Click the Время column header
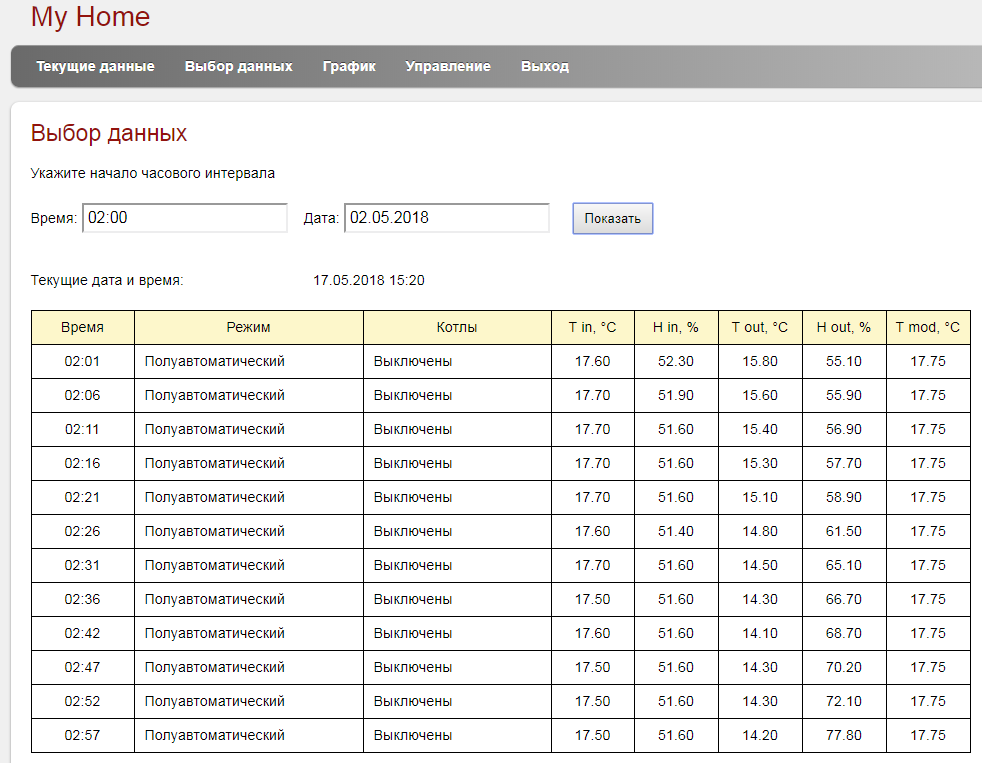Viewport: 982px width, 763px height. (x=83, y=328)
